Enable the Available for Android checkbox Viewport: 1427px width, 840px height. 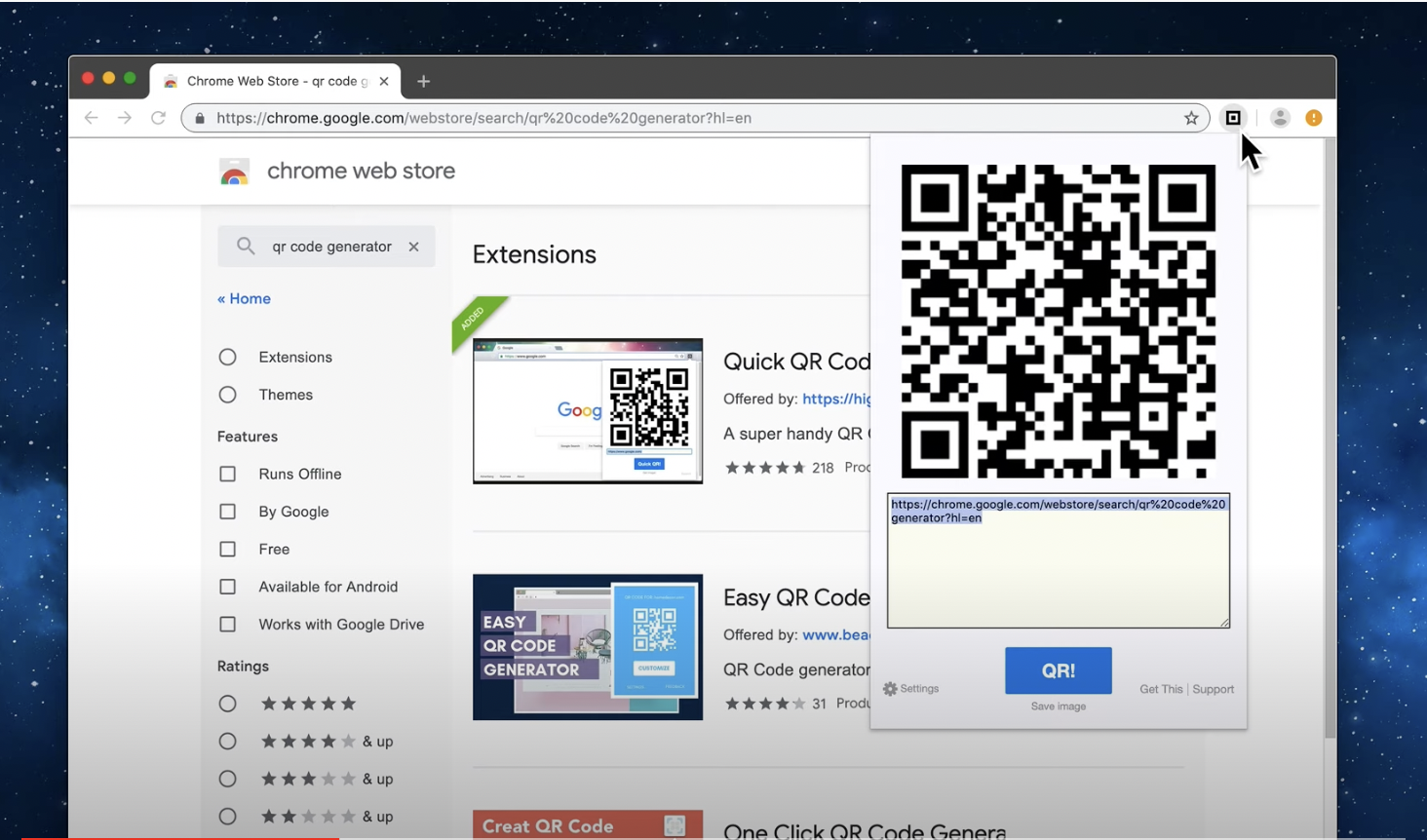pyautogui.click(x=227, y=587)
